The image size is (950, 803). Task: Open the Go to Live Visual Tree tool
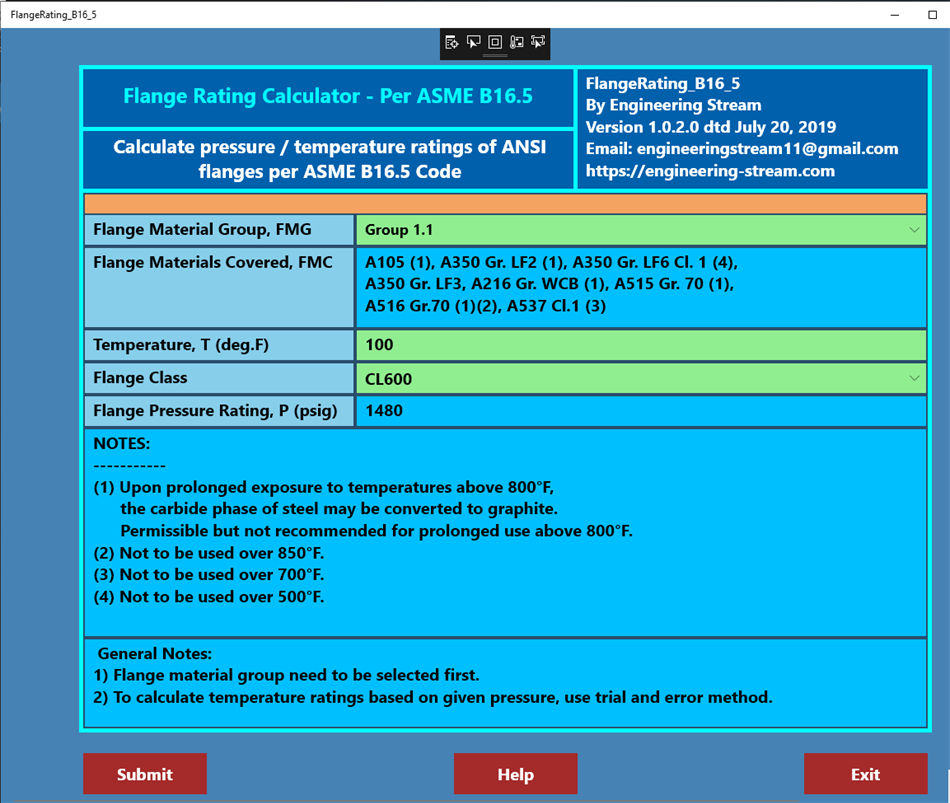tap(452, 44)
